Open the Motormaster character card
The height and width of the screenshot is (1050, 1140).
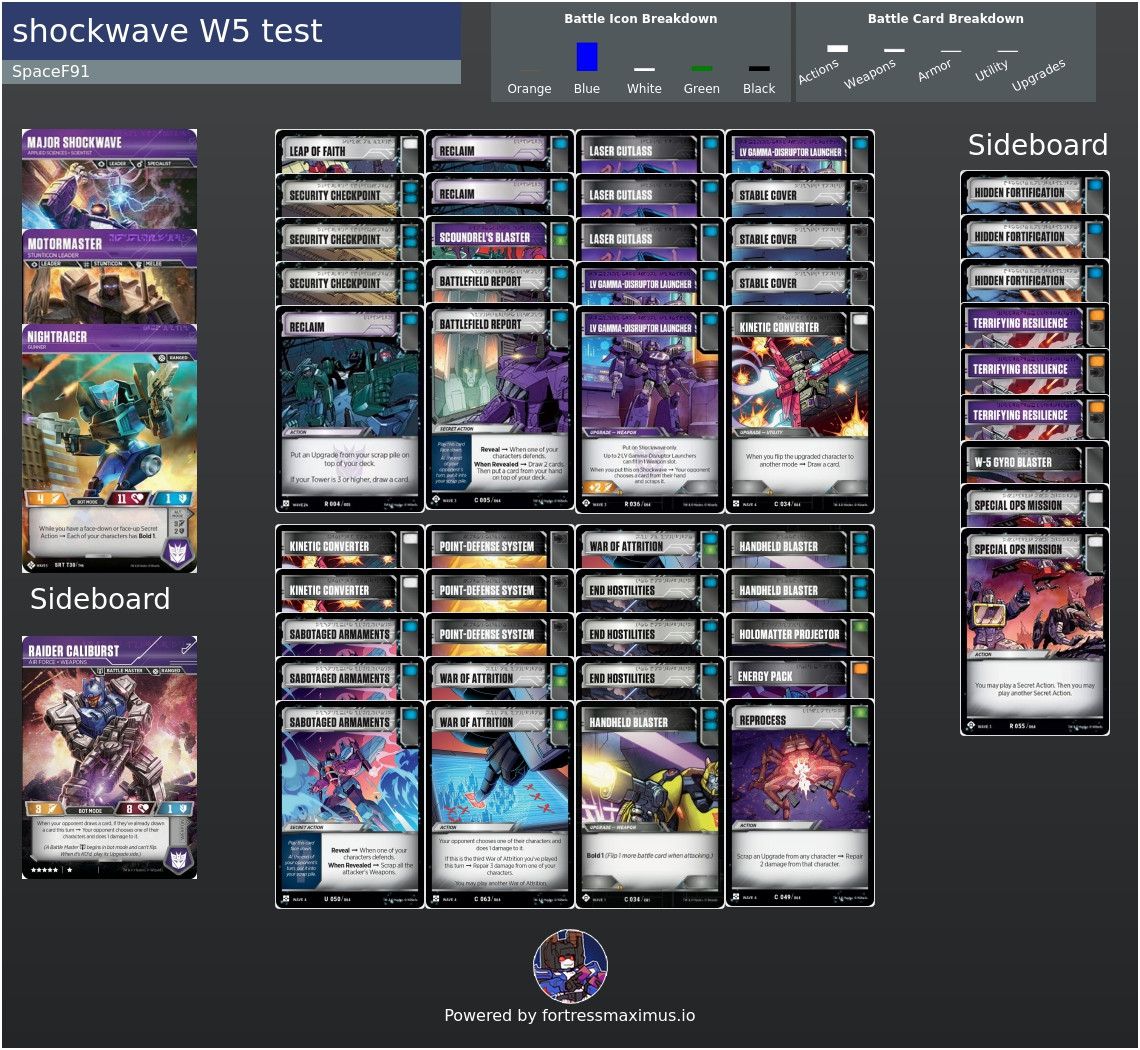pos(110,277)
